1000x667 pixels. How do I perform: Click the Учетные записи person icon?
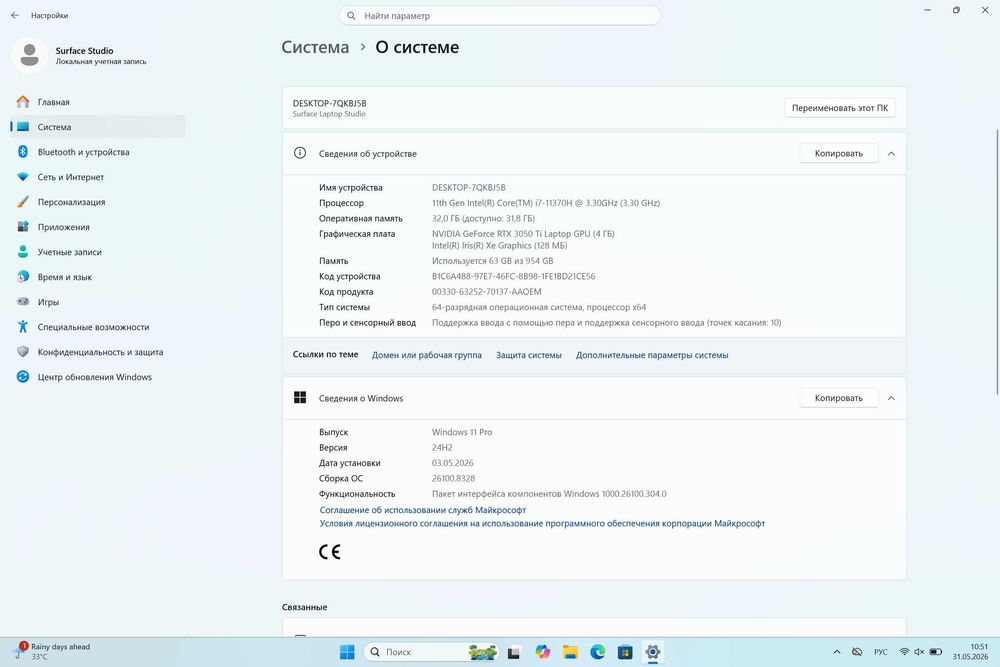coord(23,252)
